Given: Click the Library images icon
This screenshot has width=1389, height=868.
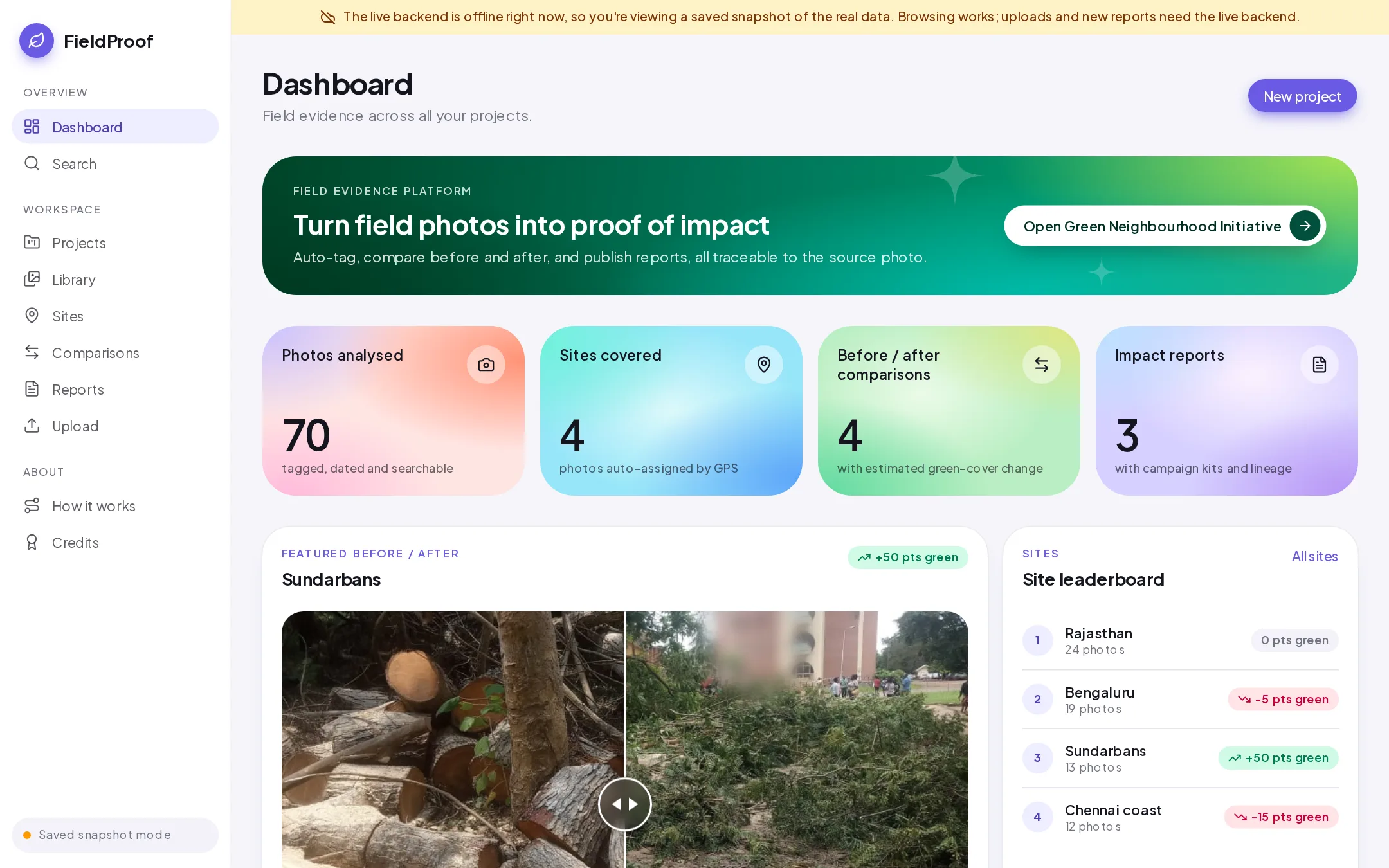Looking at the screenshot, I should pos(32,279).
